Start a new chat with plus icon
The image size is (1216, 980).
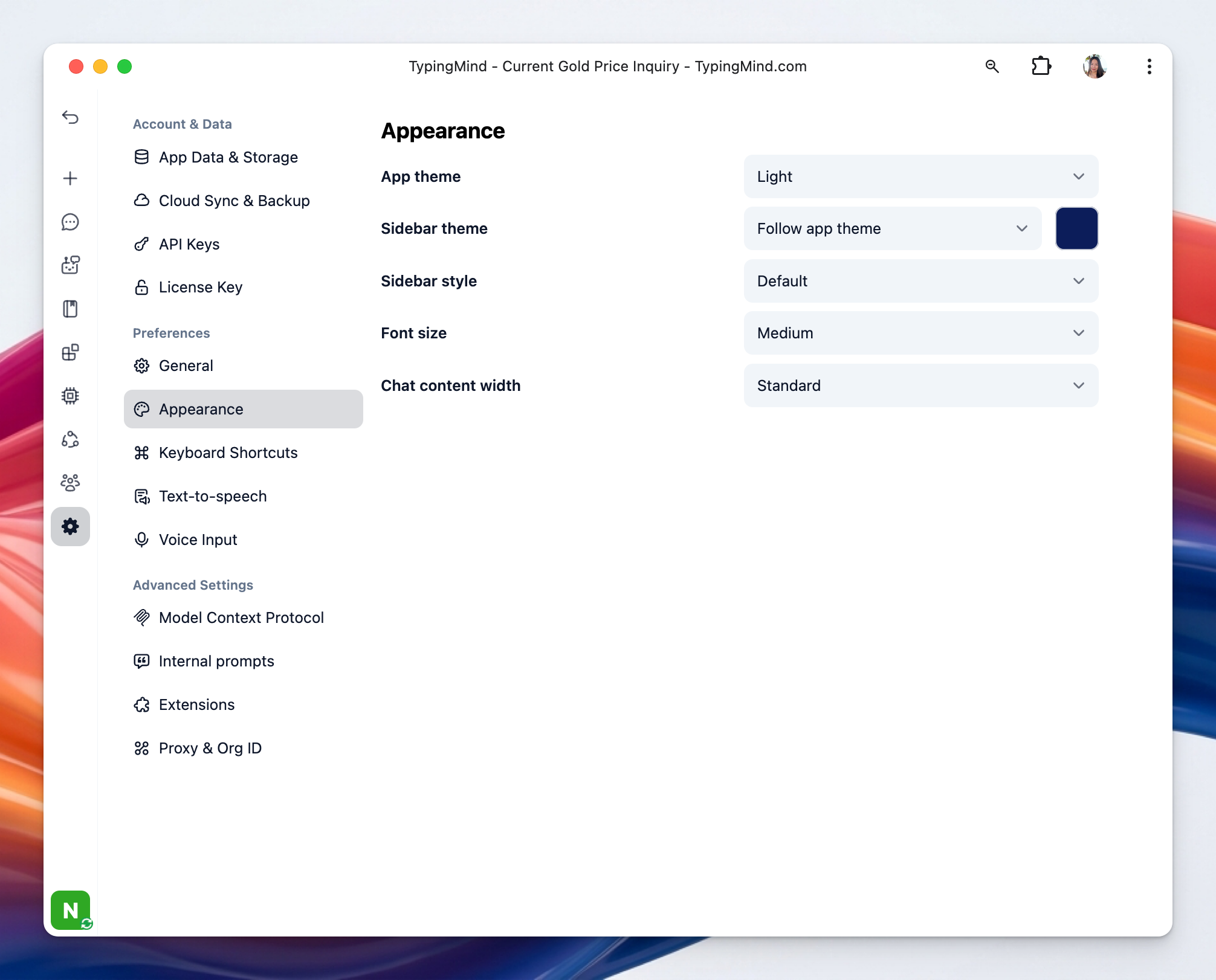pos(70,178)
